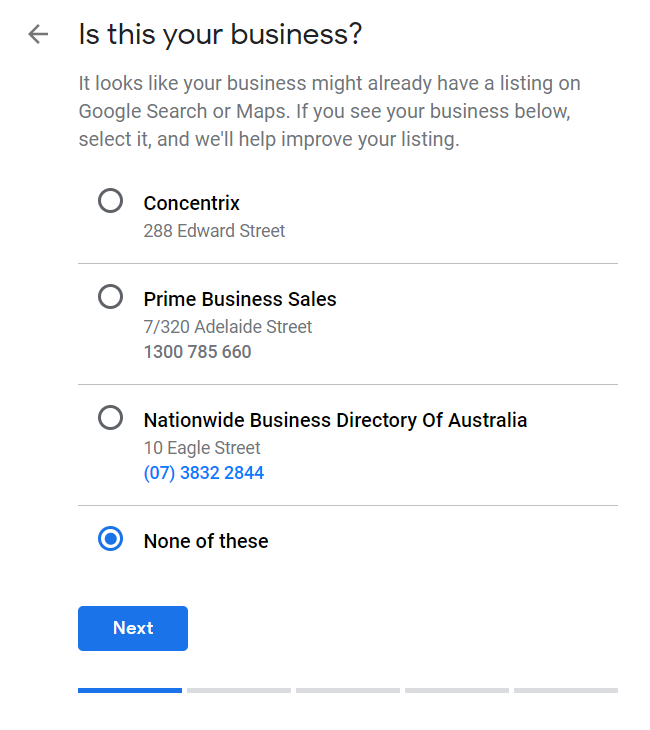The height and width of the screenshot is (730, 650).
Task: Click the 10 Eagle Street address
Action: pos(202,448)
